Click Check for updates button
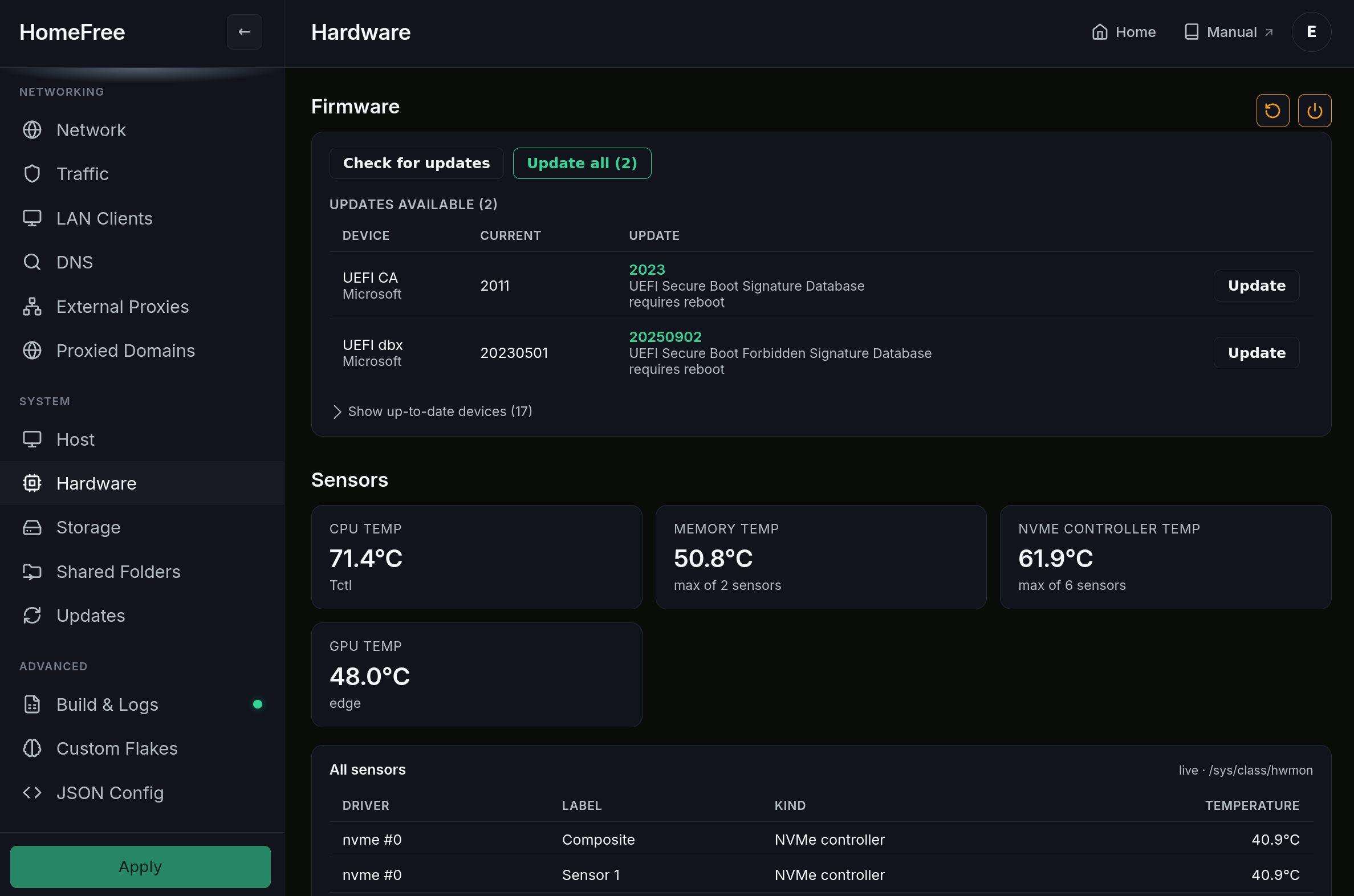The image size is (1354, 896). pyautogui.click(x=416, y=164)
